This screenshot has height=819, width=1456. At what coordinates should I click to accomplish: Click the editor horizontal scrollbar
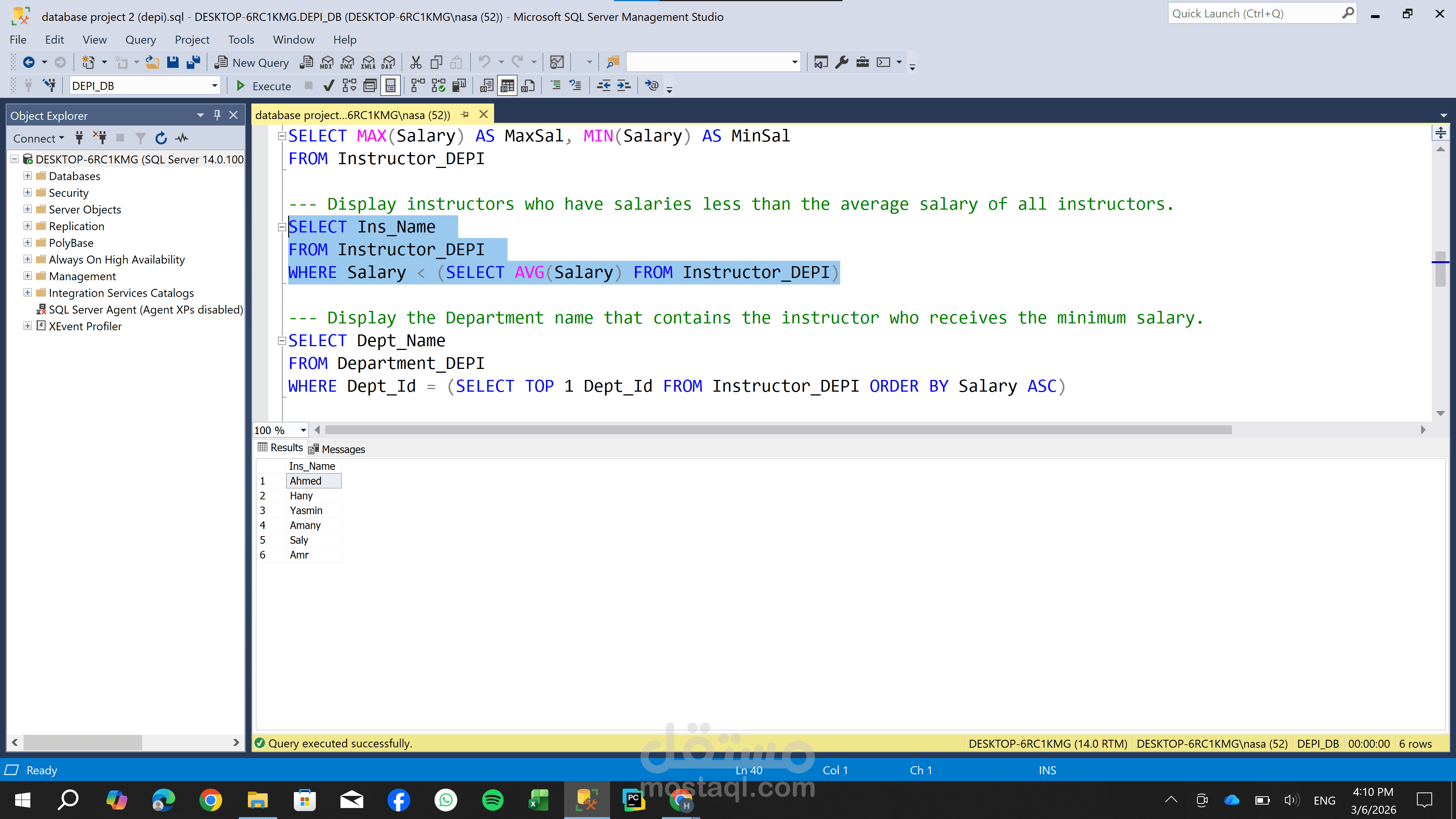[778, 430]
